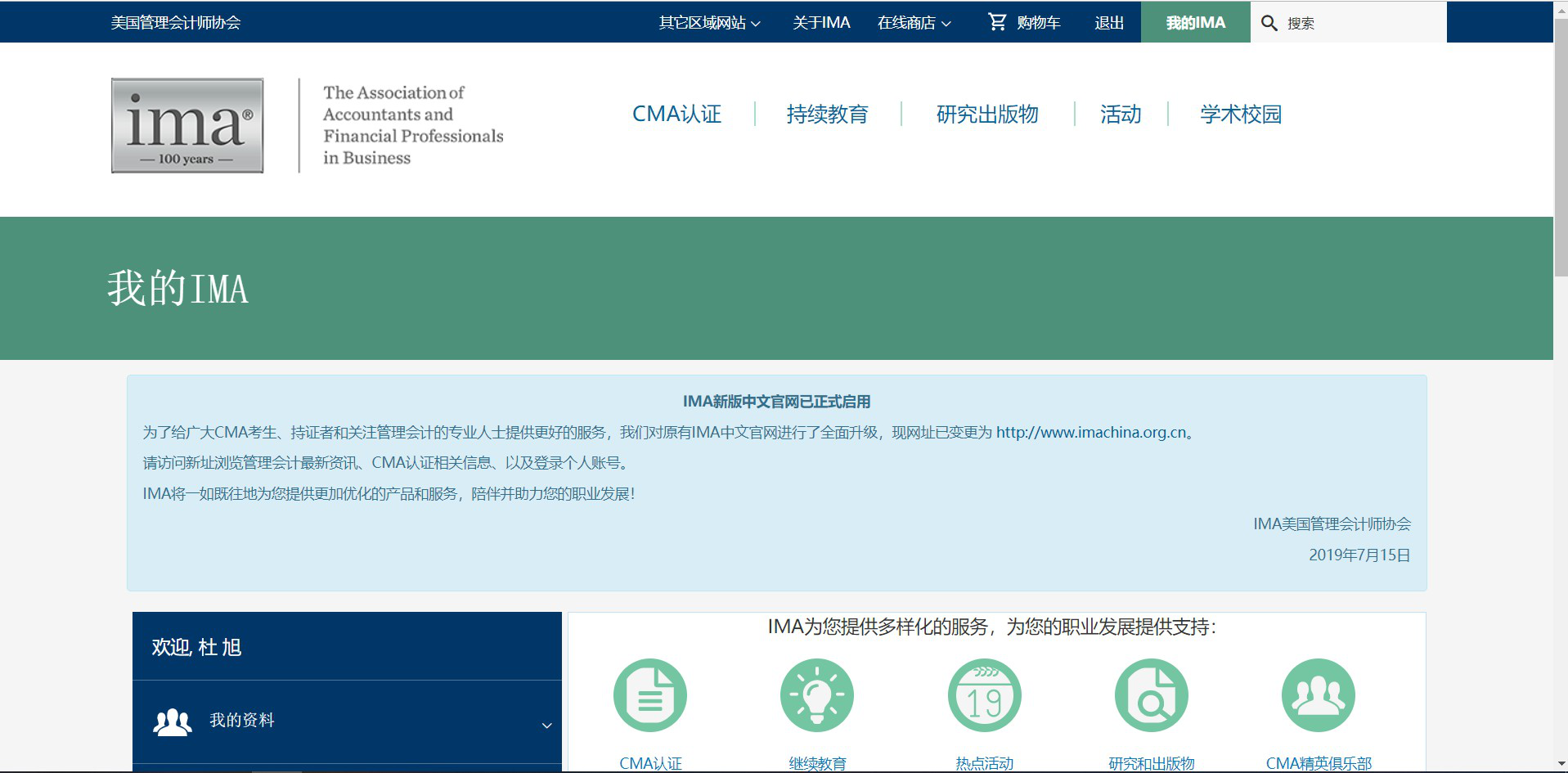The image size is (1568, 773).
Task: Click inside the 搜索 search box
Action: (1358, 22)
